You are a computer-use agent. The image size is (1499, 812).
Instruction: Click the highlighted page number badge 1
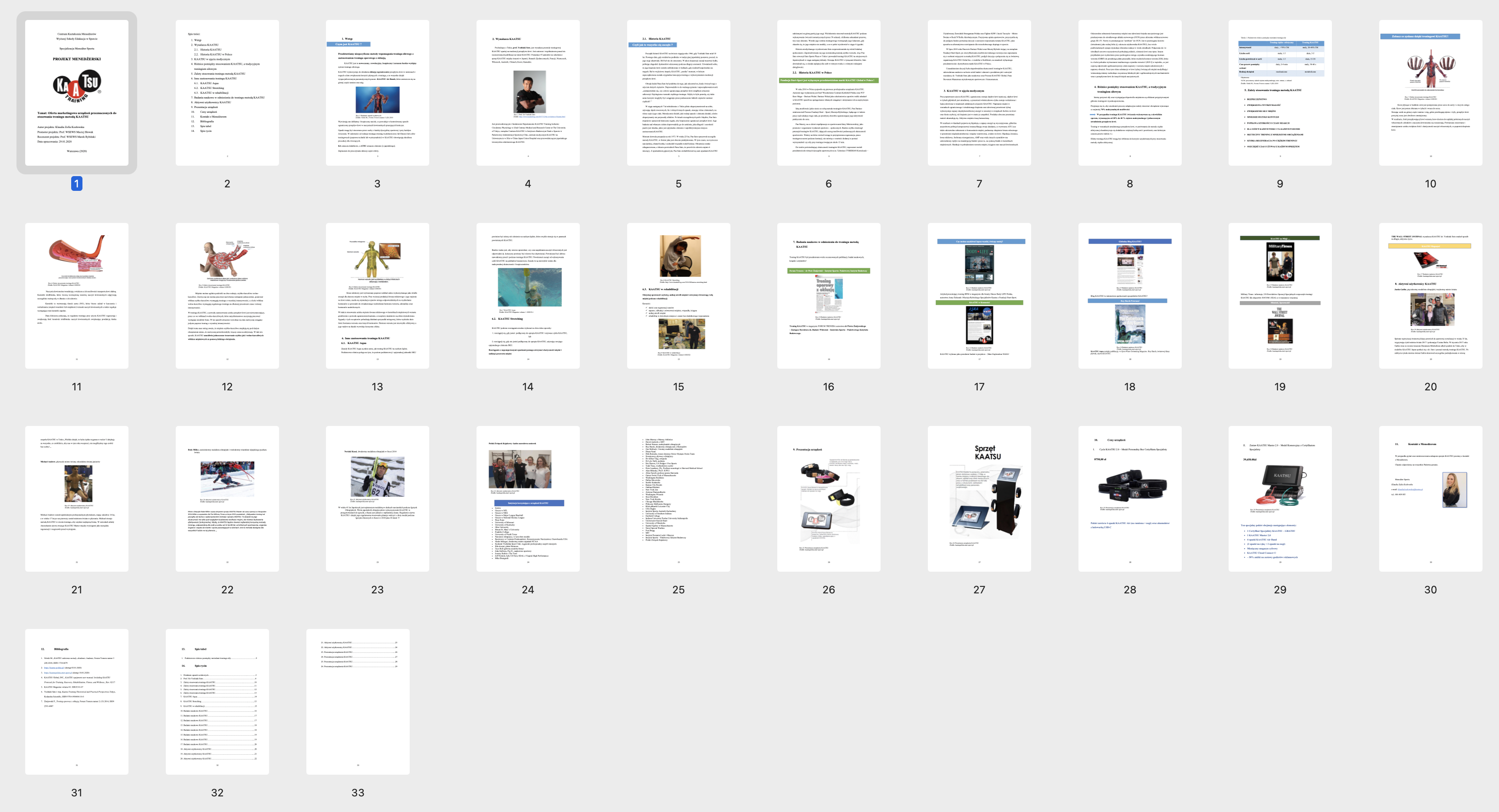pyautogui.click(x=76, y=184)
